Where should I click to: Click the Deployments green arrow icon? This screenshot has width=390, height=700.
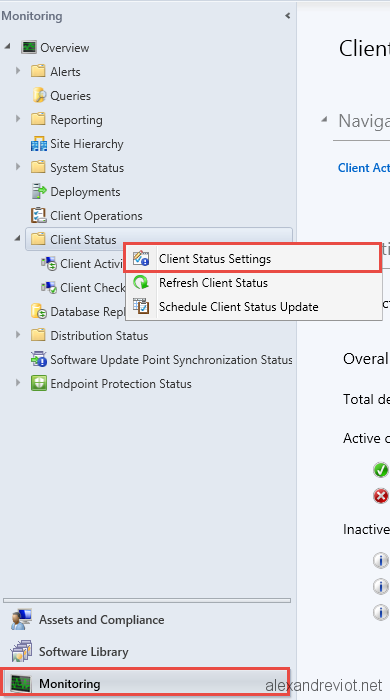(39, 192)
